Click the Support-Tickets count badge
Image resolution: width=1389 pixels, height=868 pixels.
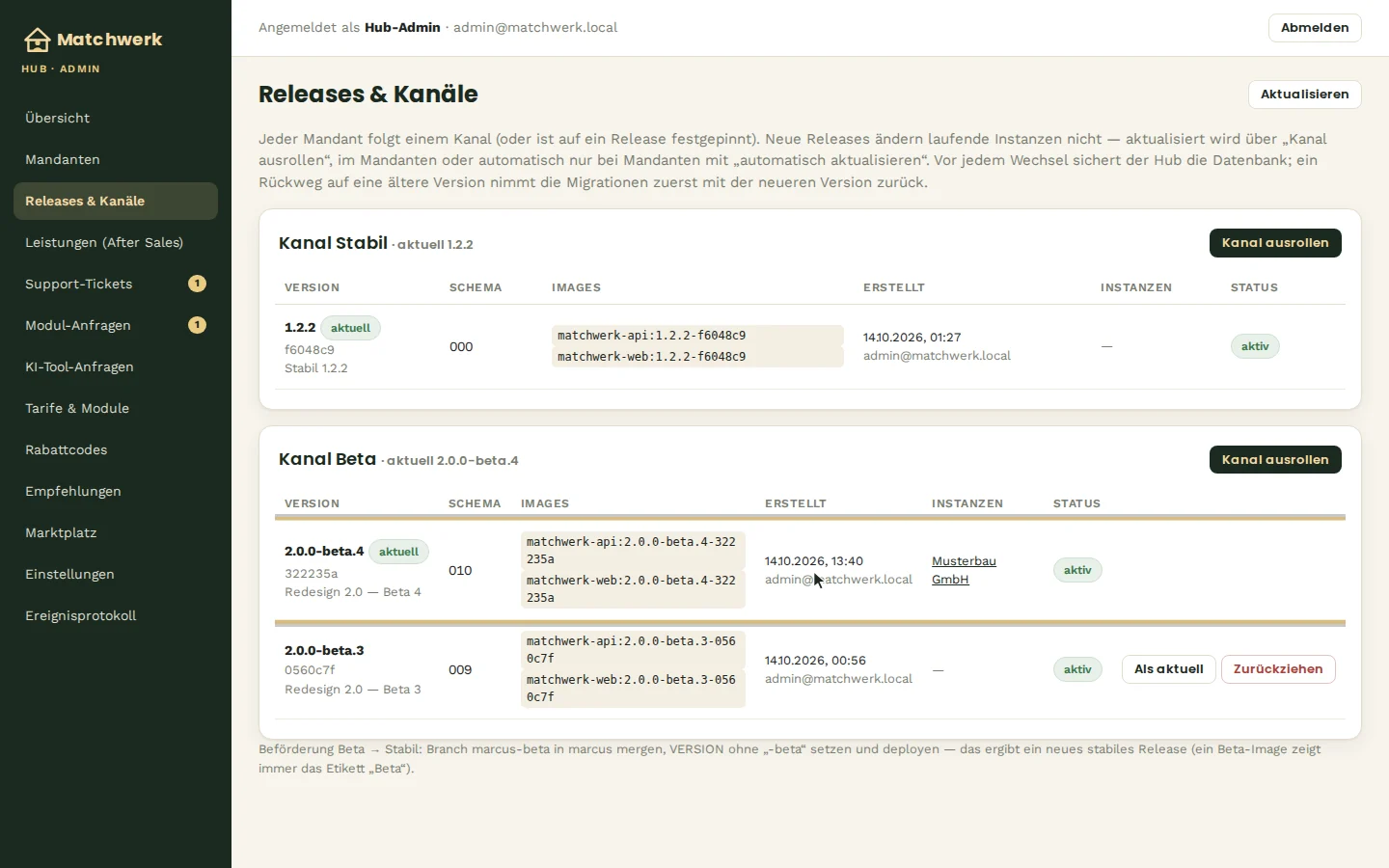(197, 284)
